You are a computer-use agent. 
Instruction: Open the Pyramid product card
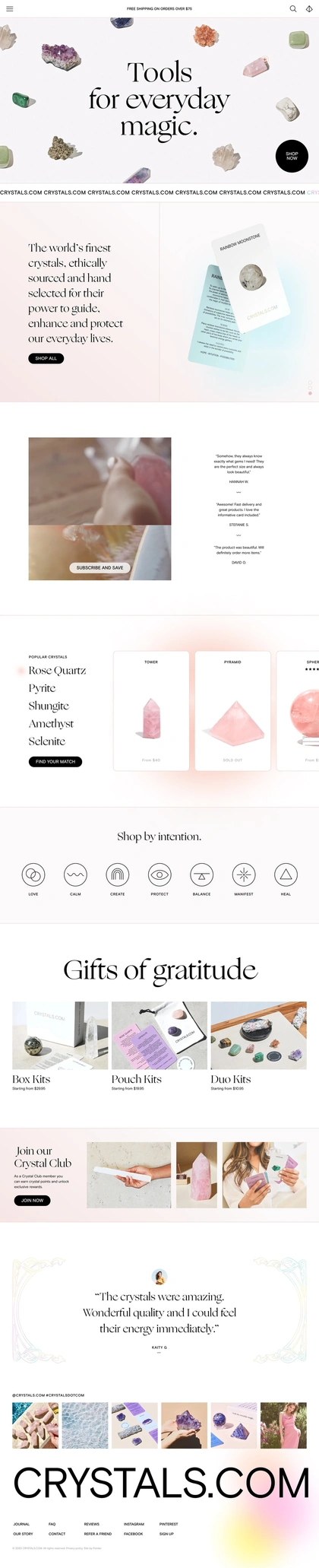tap(232, 711)
